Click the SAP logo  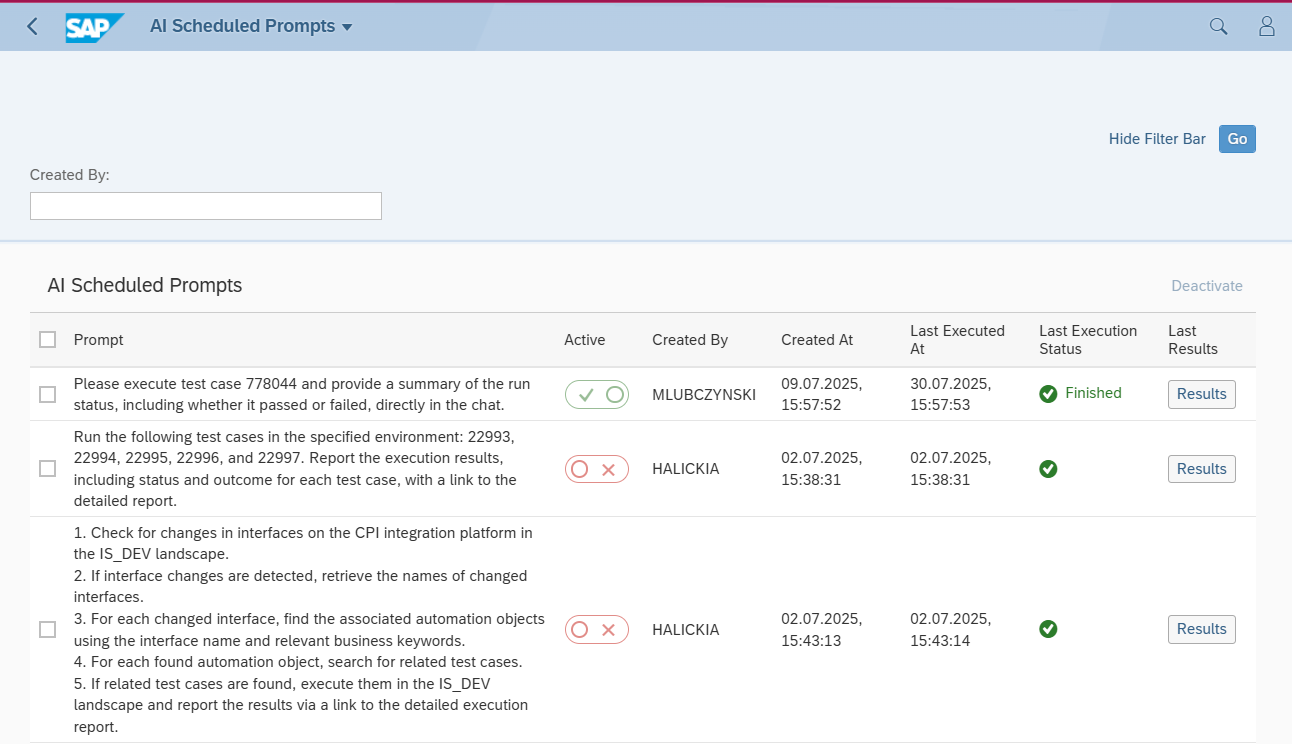(x=95, y=27)
